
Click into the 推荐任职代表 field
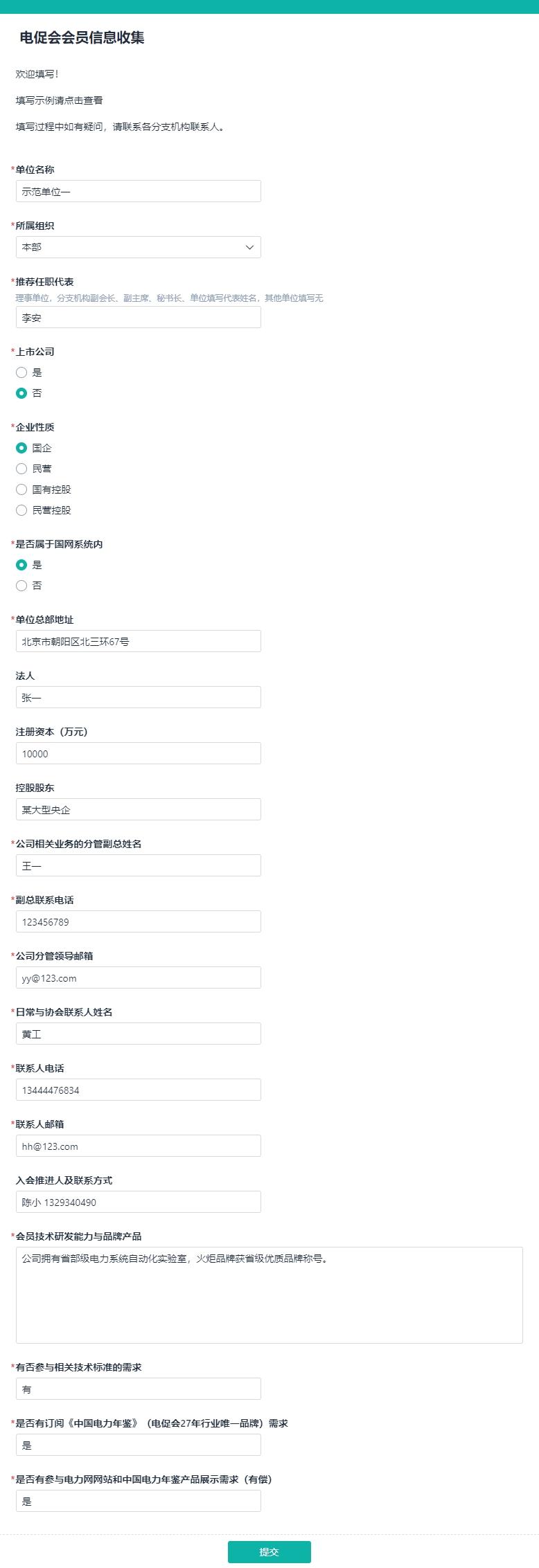[x=139, y=318]
